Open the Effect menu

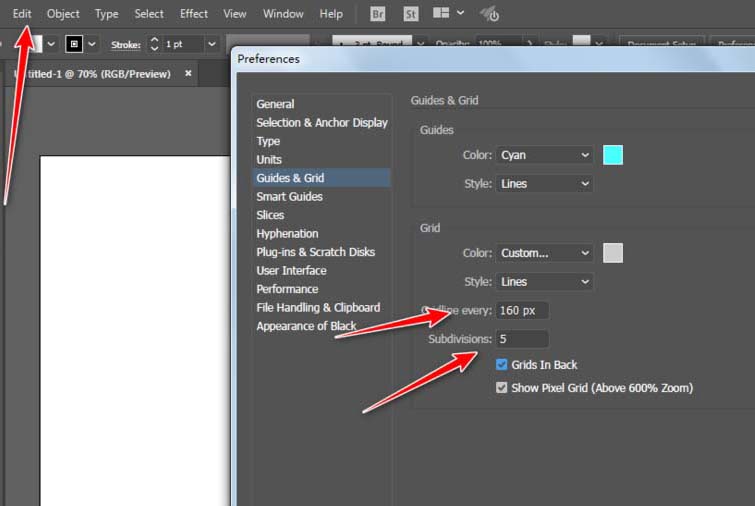(x=194, y=14)
